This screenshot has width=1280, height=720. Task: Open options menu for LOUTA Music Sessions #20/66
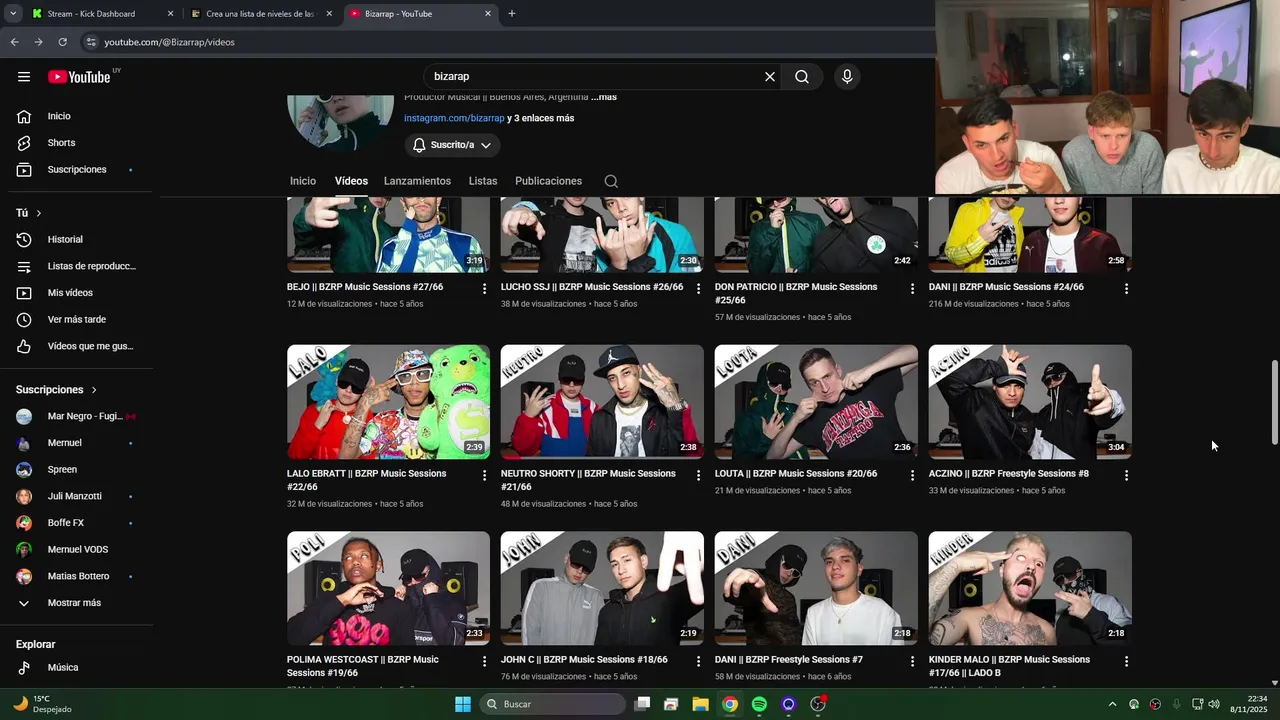coord(912,476)
